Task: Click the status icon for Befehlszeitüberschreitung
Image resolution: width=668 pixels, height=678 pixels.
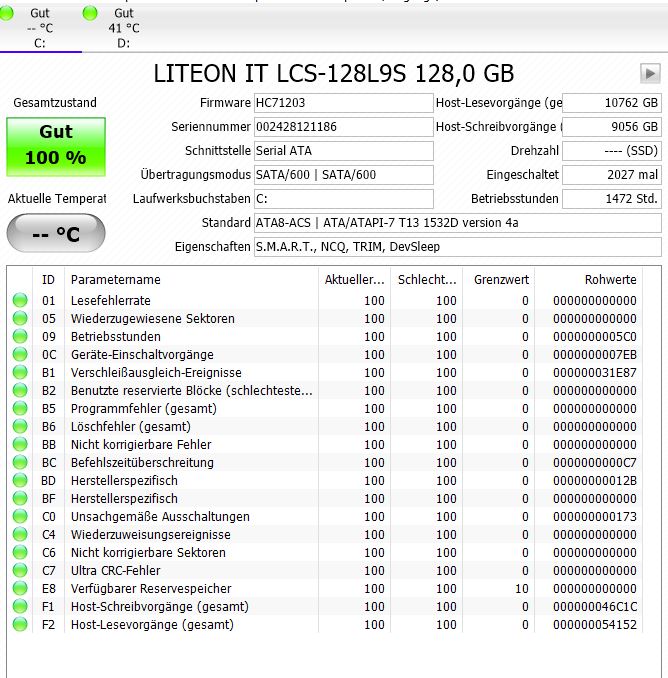Action: tap(20, 462)
